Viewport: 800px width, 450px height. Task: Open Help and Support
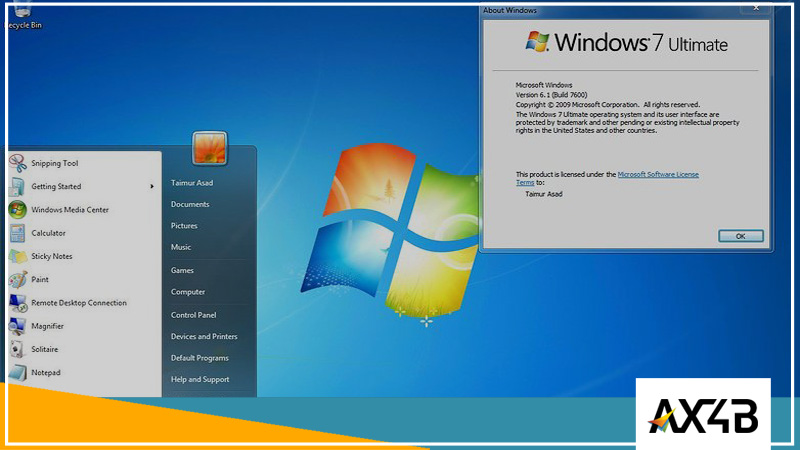click(200, 380)
